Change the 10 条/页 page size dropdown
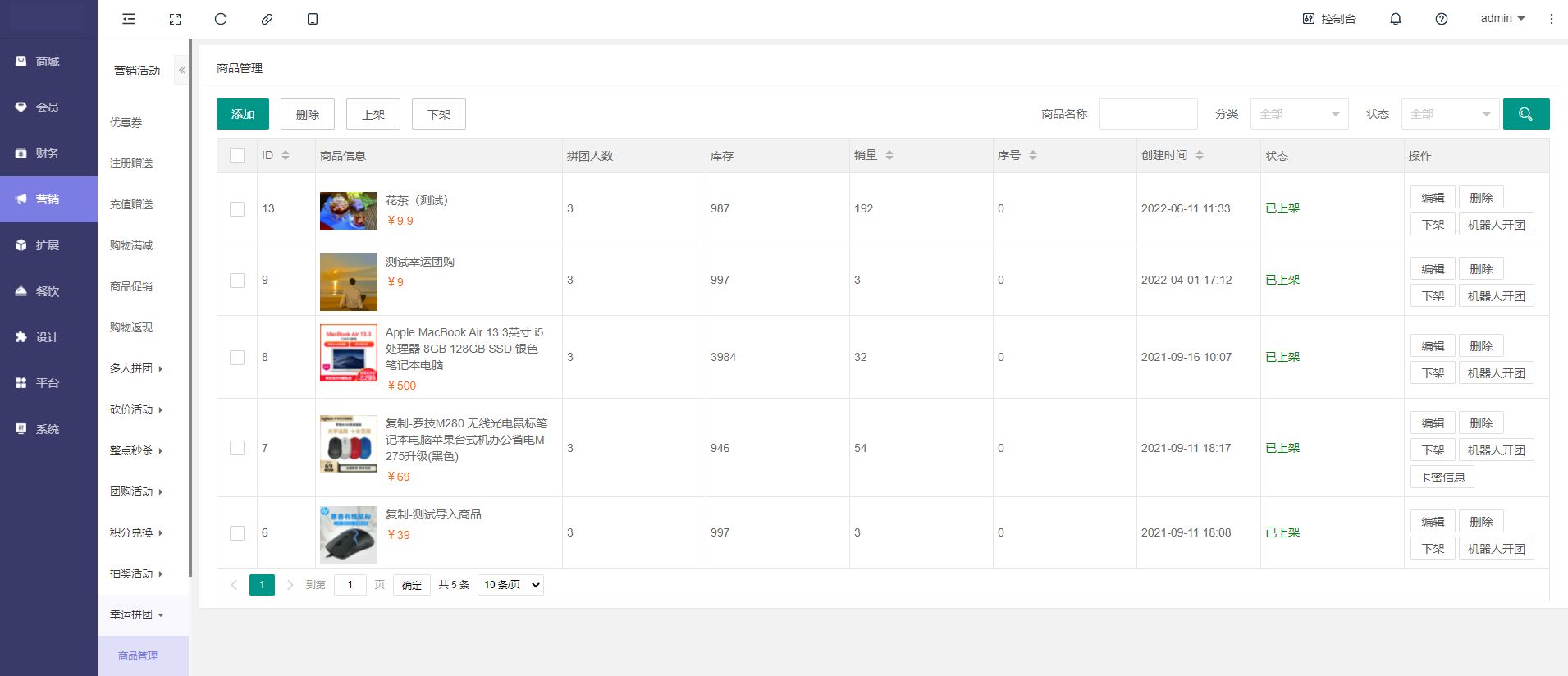This screenshot has width=1568, height=676. click(x=510, y=585)
